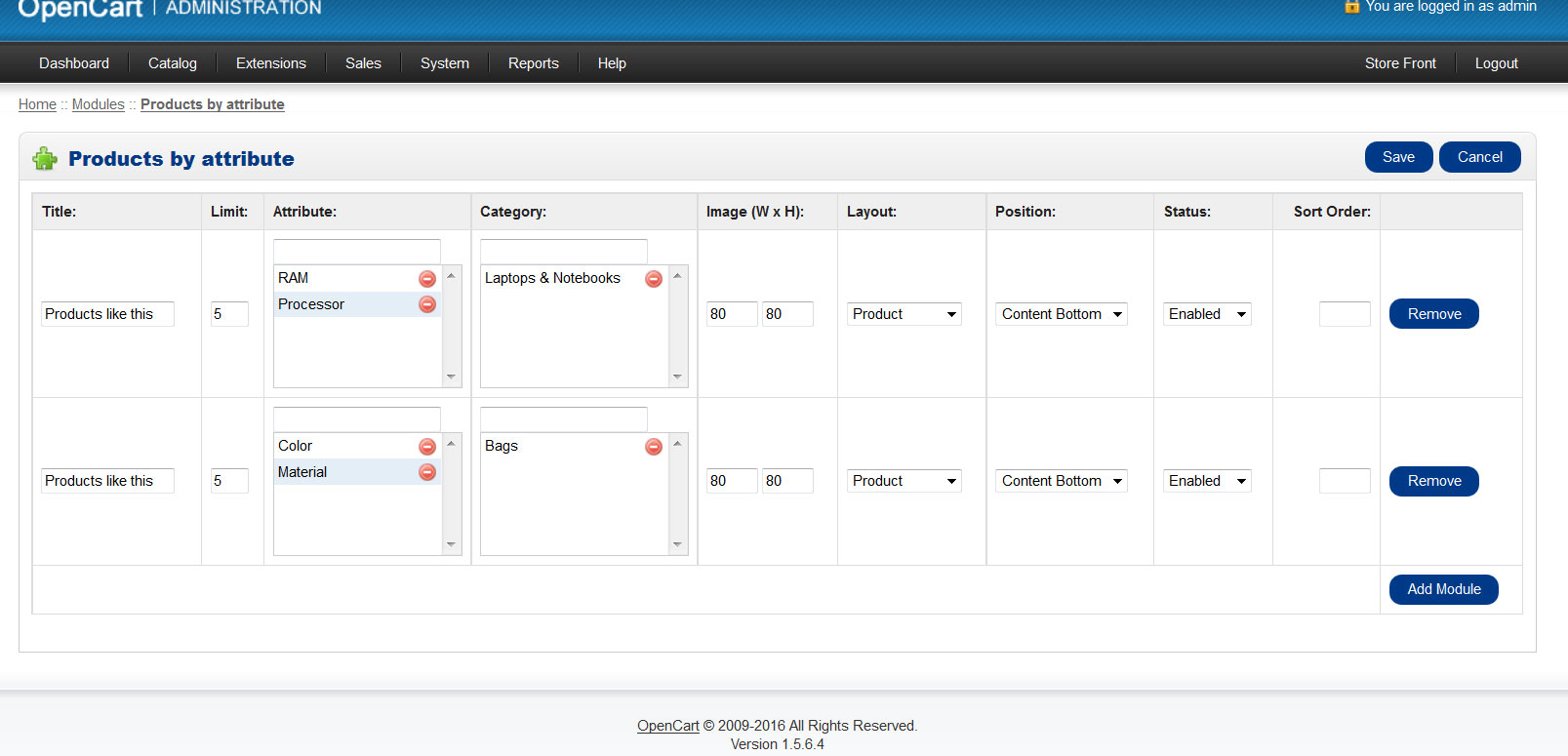
Task: Open the OpenCart footer link
Action: (668, 726)
